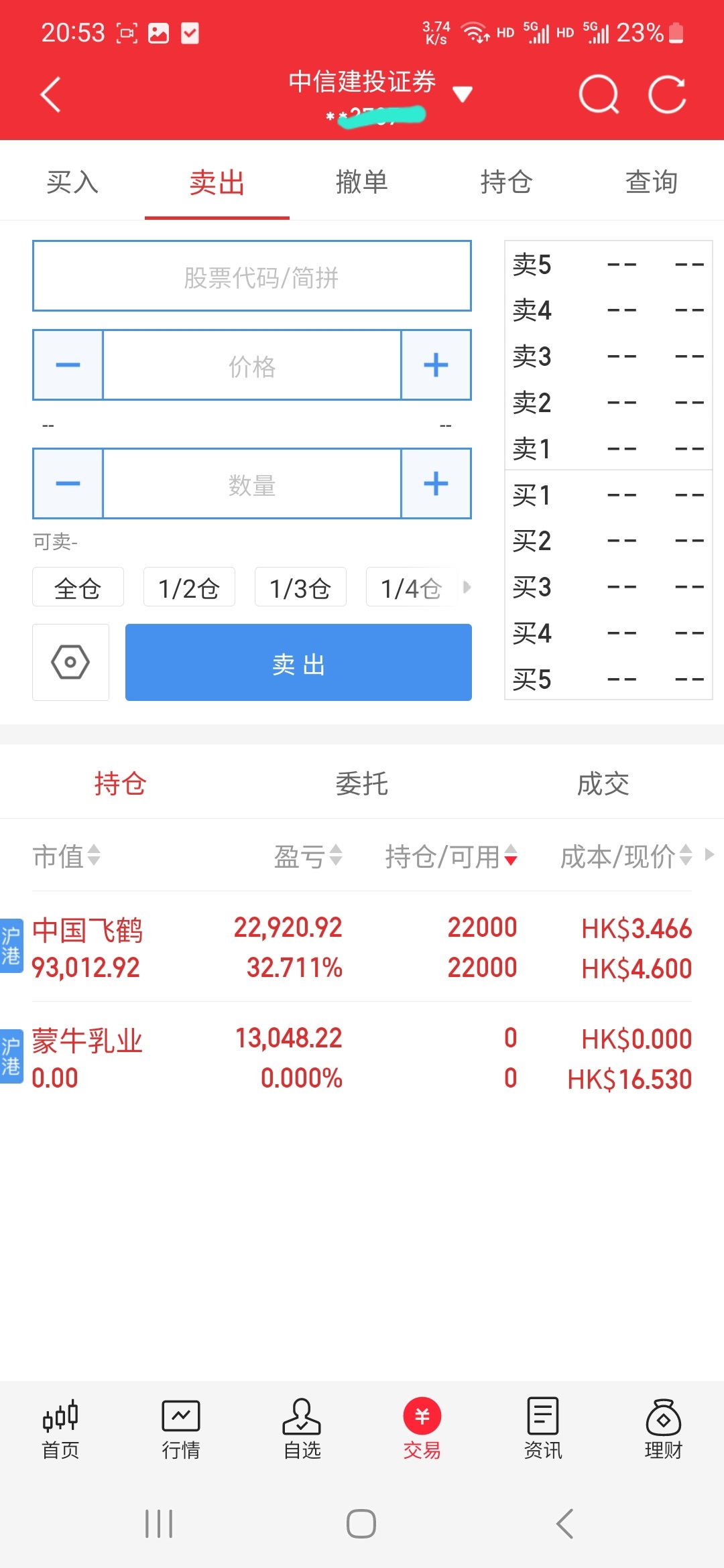Select the 卖2 order book row
The height and width of the screenshot is (1568, 724).
(x=608, y=402)
